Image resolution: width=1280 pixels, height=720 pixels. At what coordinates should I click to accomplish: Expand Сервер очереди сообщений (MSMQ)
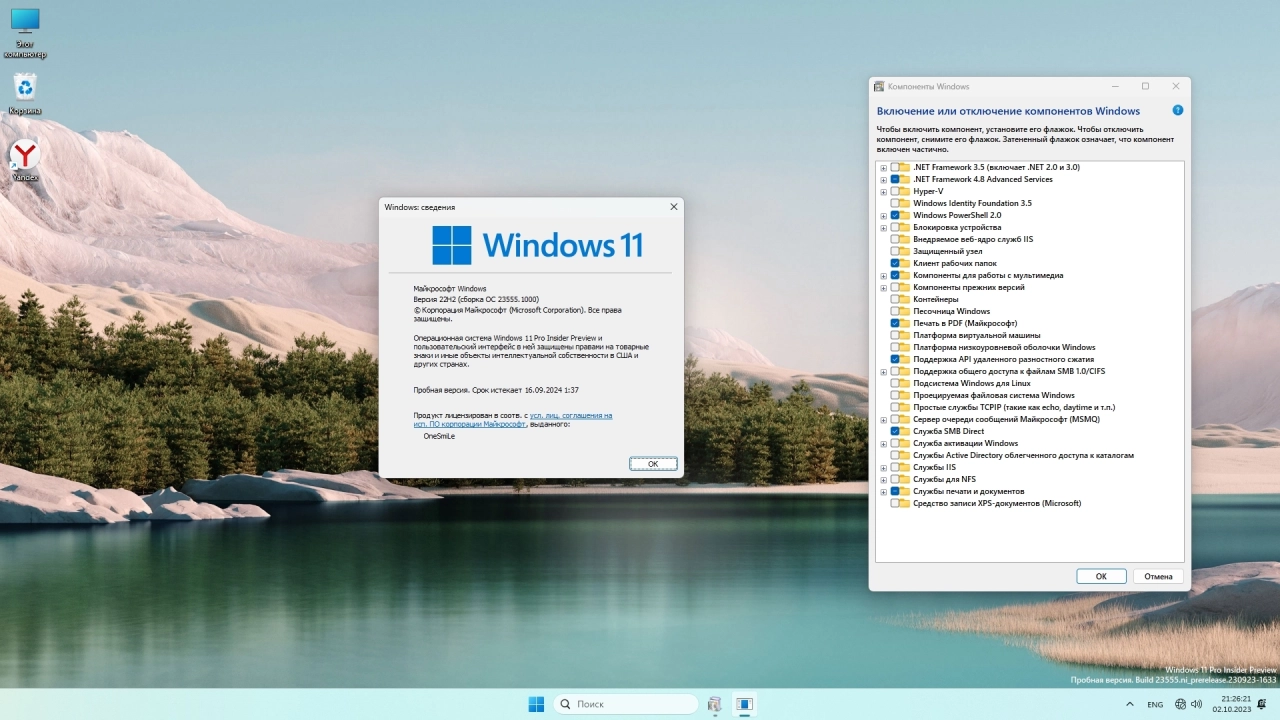click(883, 419)
